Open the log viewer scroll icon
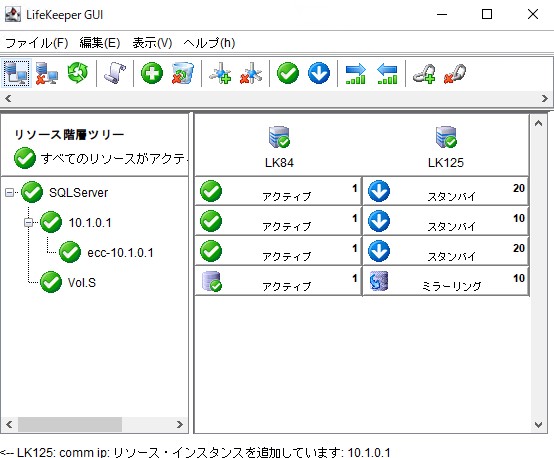This screenshot has width=554, height=458. (x=115, y=73)
